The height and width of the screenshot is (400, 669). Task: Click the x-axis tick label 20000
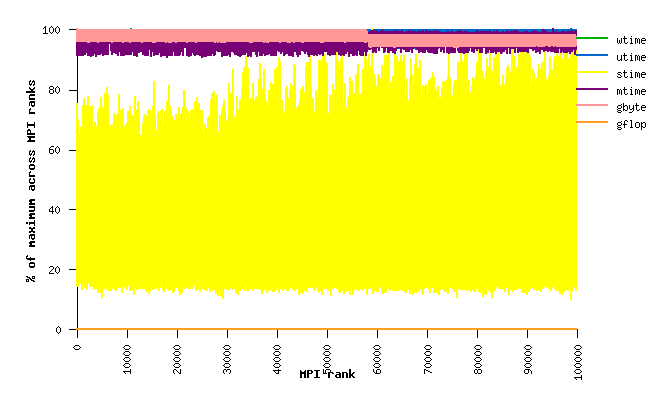point(177,359)
